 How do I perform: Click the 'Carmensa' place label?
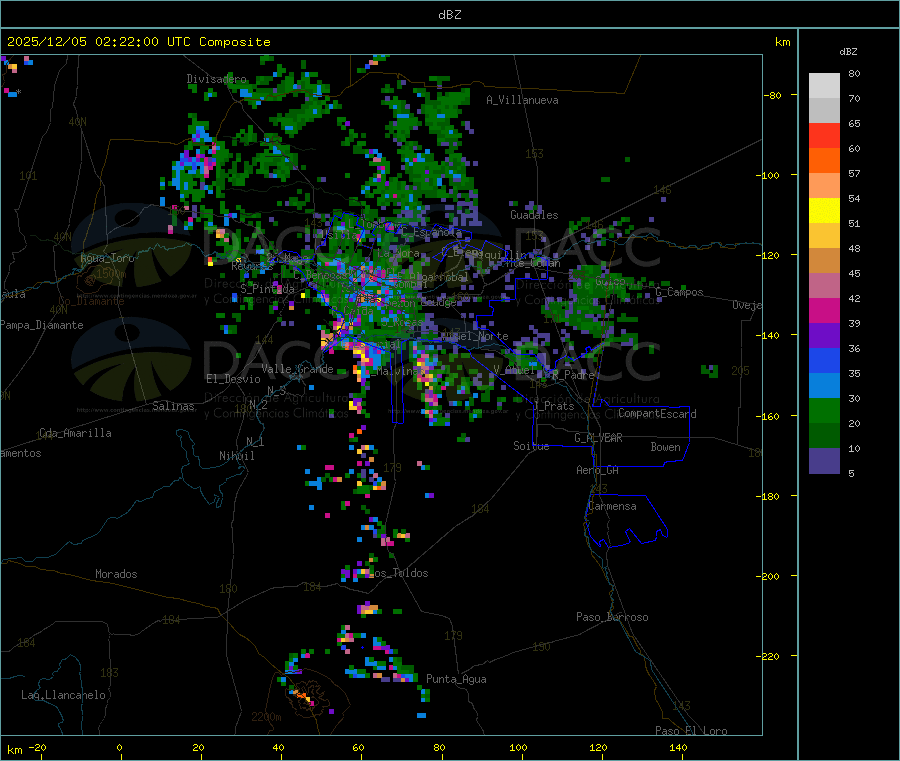point(612,507)
